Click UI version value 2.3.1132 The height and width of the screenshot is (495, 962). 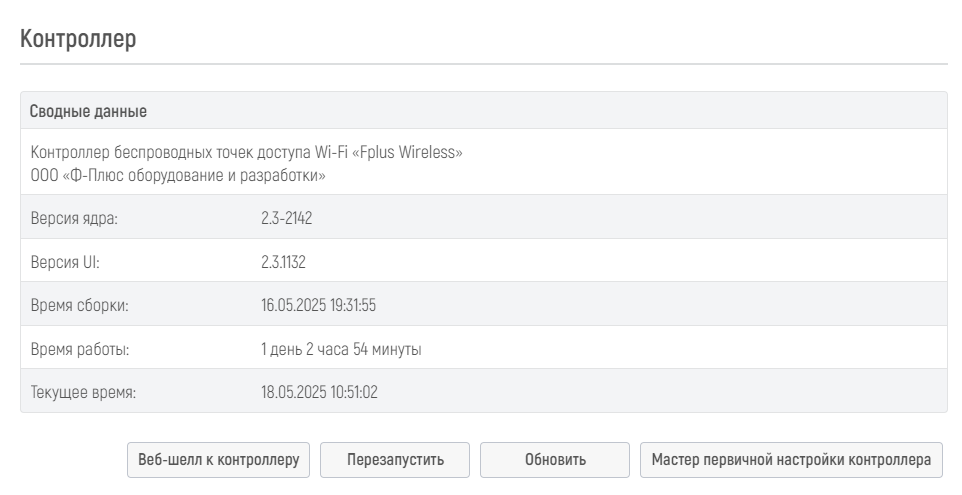[283, 263]
